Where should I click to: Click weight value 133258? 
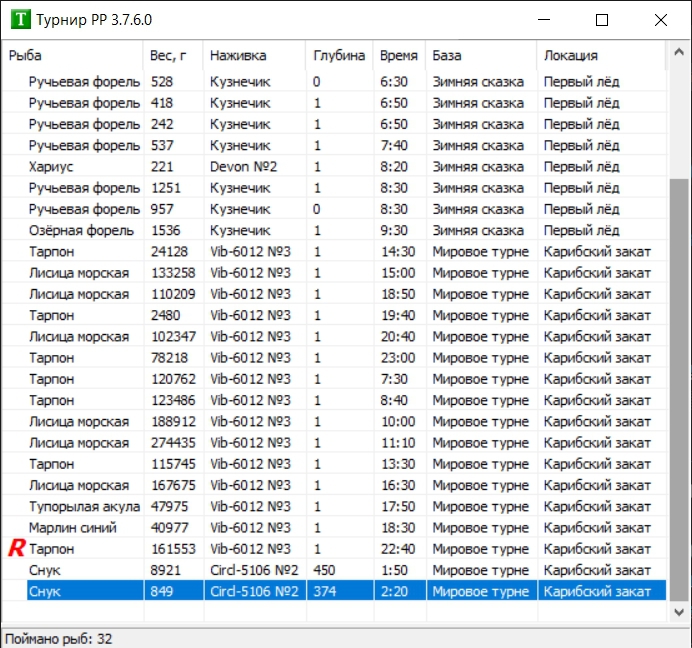click(173, 273)
